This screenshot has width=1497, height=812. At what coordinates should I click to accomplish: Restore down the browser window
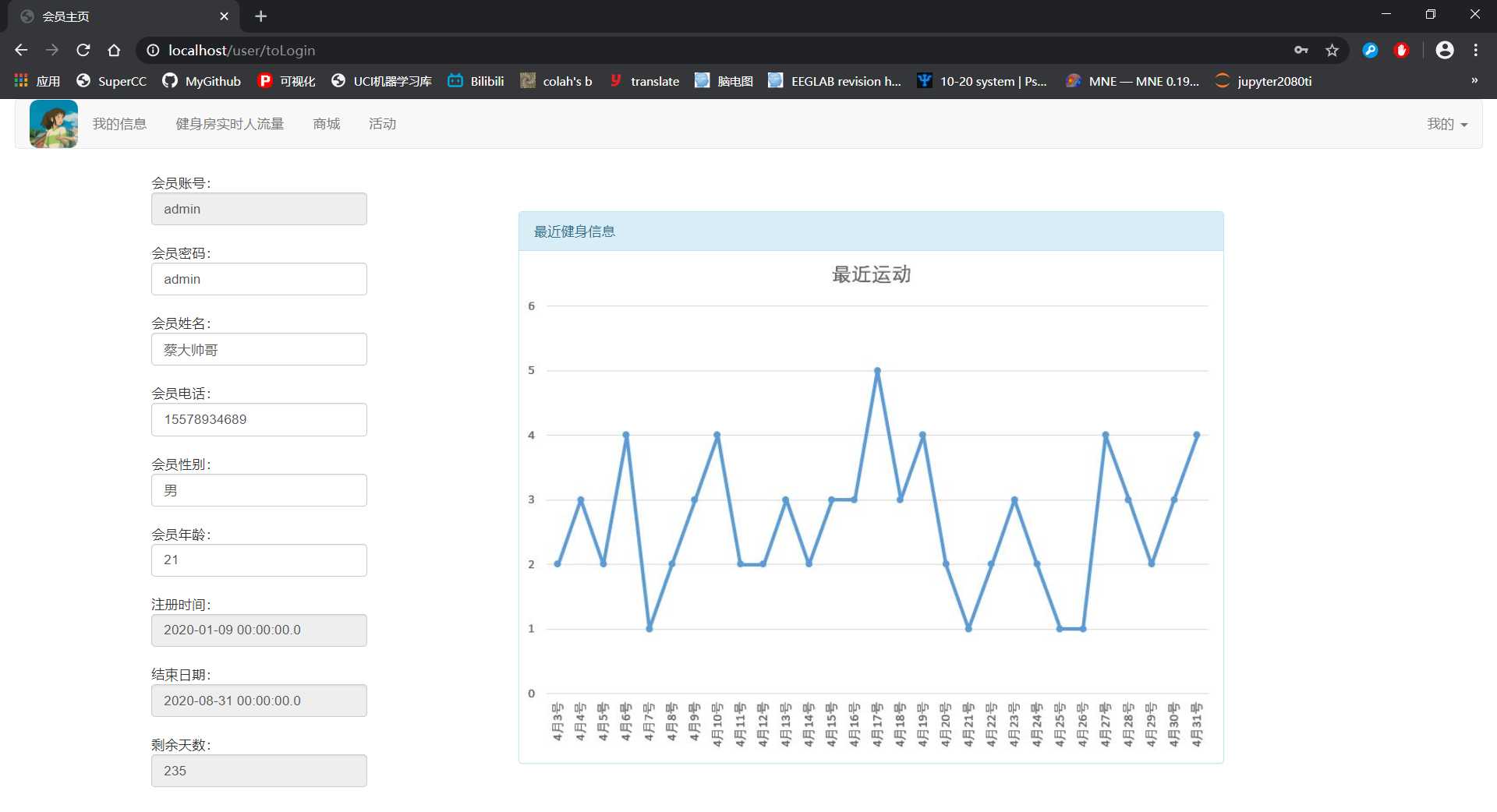(x=1431, y=14)
